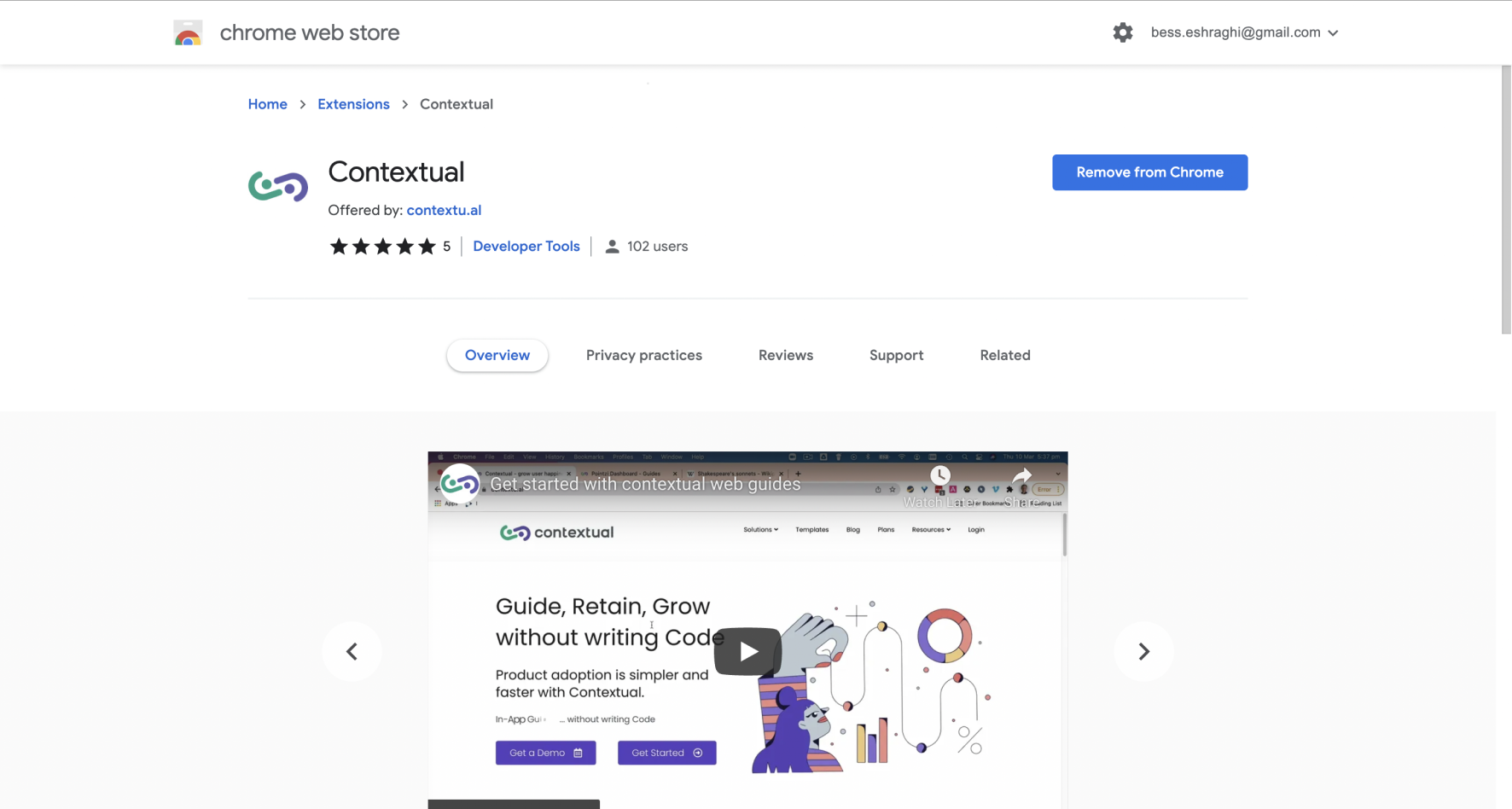
Task: Click the 'Contextual' breadcrumb text
Action: (457, 104)
